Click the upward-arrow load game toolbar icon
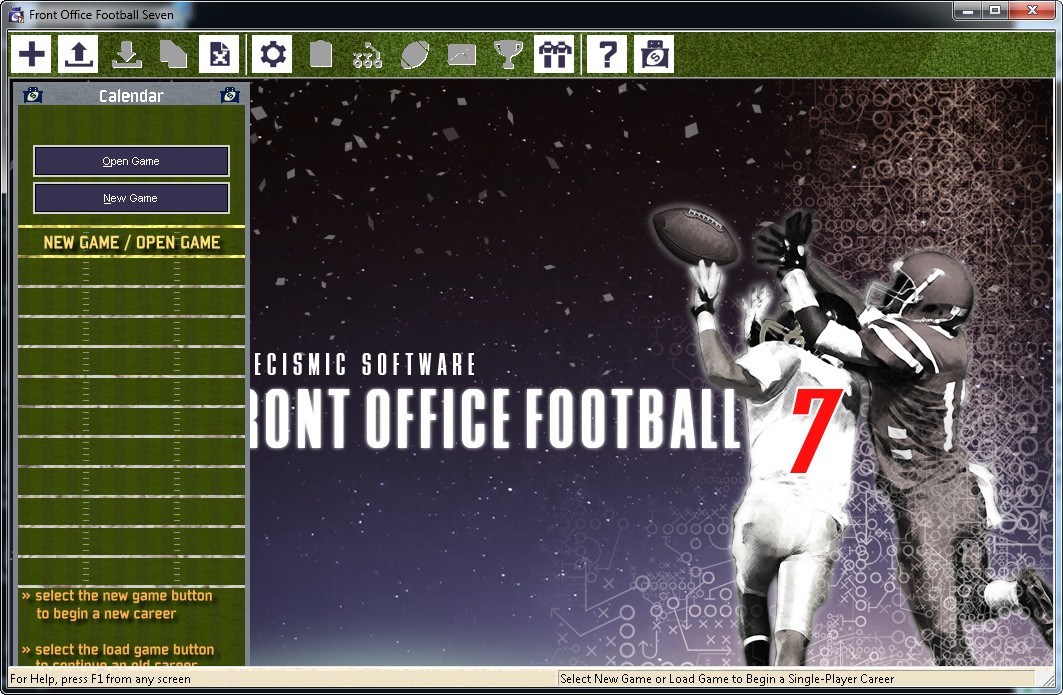Viewport: 1063px width, 695px height. [79, 54]
